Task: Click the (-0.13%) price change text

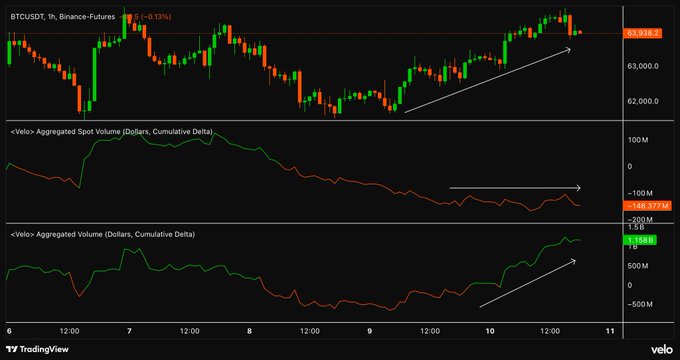Action: point(156,17)
